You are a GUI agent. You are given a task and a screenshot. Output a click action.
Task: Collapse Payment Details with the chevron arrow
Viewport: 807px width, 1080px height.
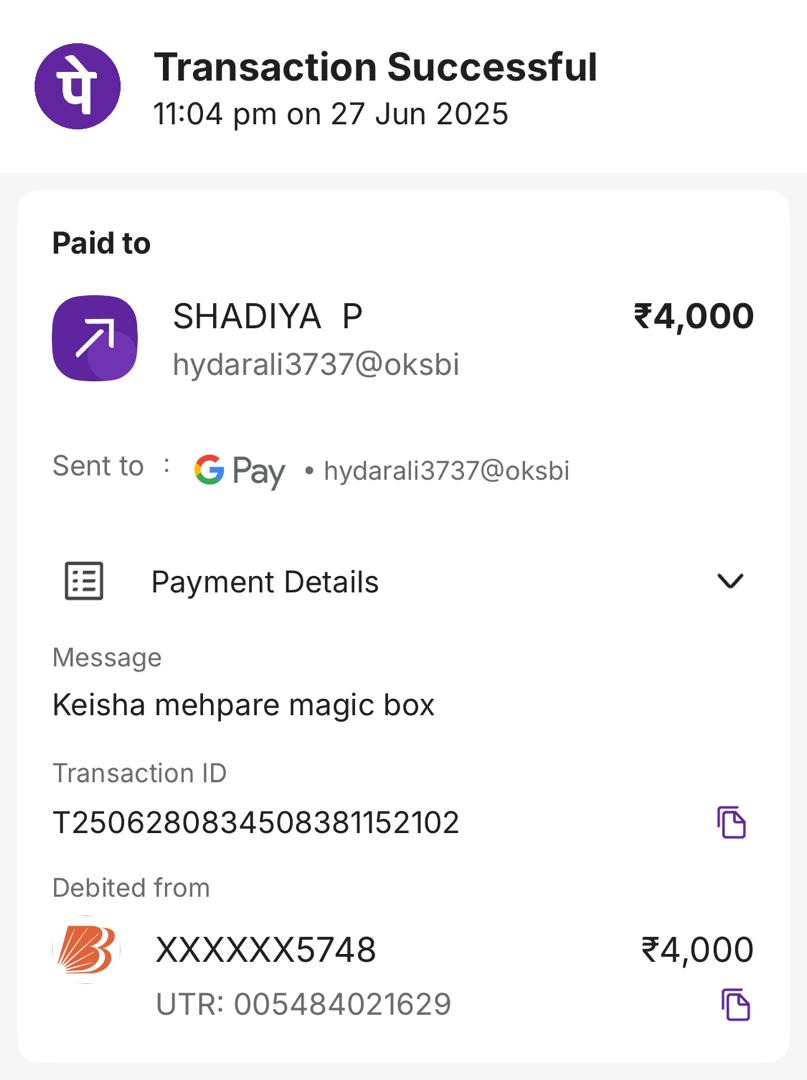[731, 581]
